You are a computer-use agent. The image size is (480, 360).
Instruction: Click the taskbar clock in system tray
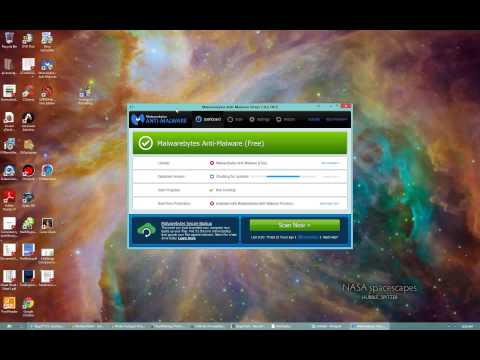click(x=467, y=326)
